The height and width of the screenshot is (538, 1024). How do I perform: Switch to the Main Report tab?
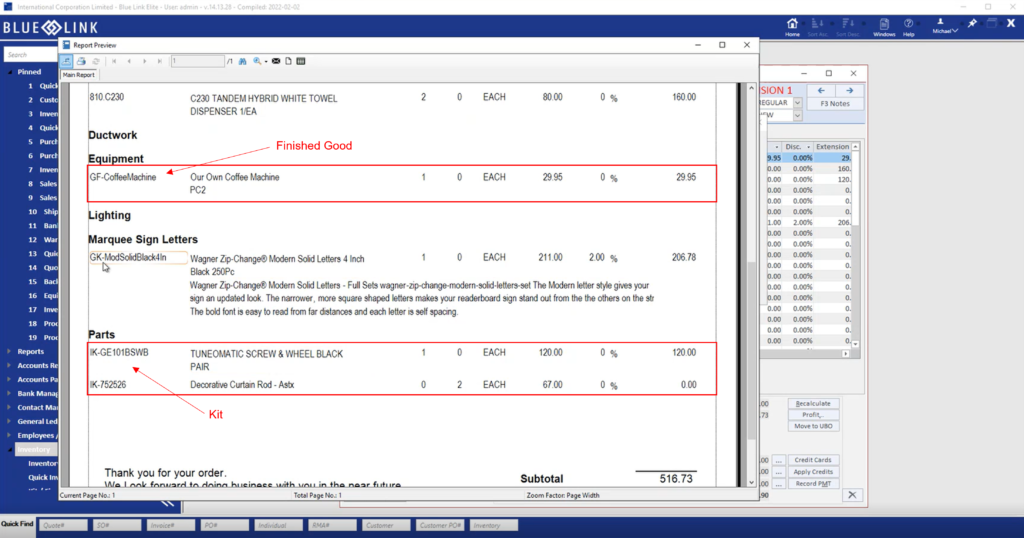[80, 75]
